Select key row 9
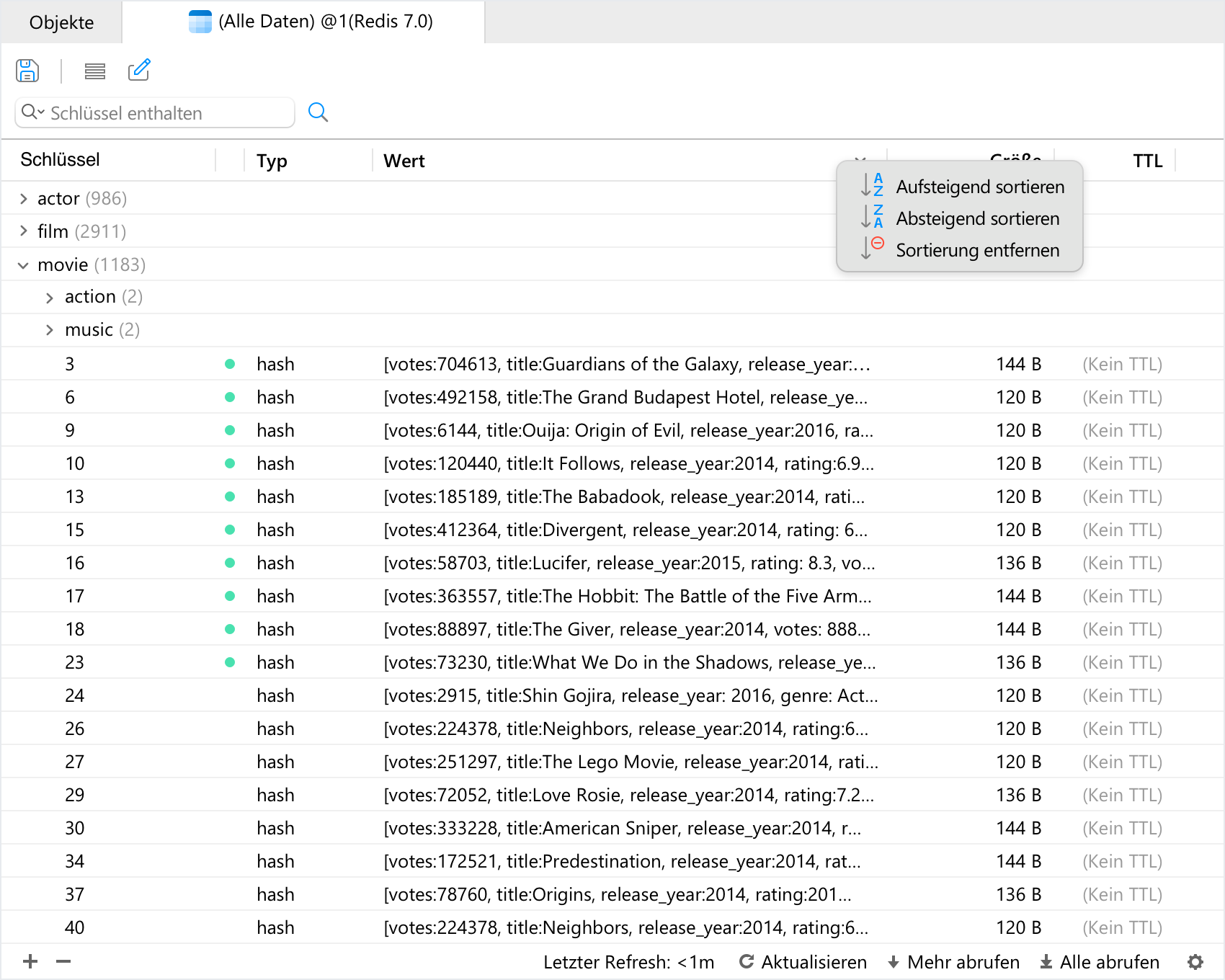1225x980 pixels. tap(612, 430)
